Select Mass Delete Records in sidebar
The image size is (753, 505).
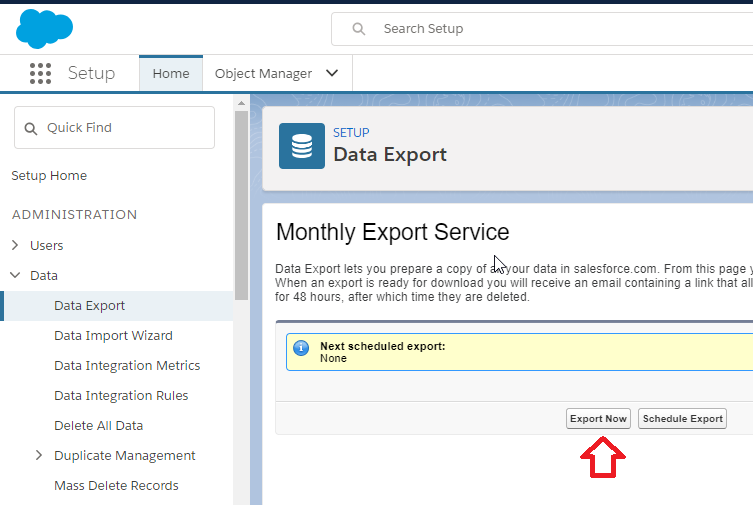point(116,485)
